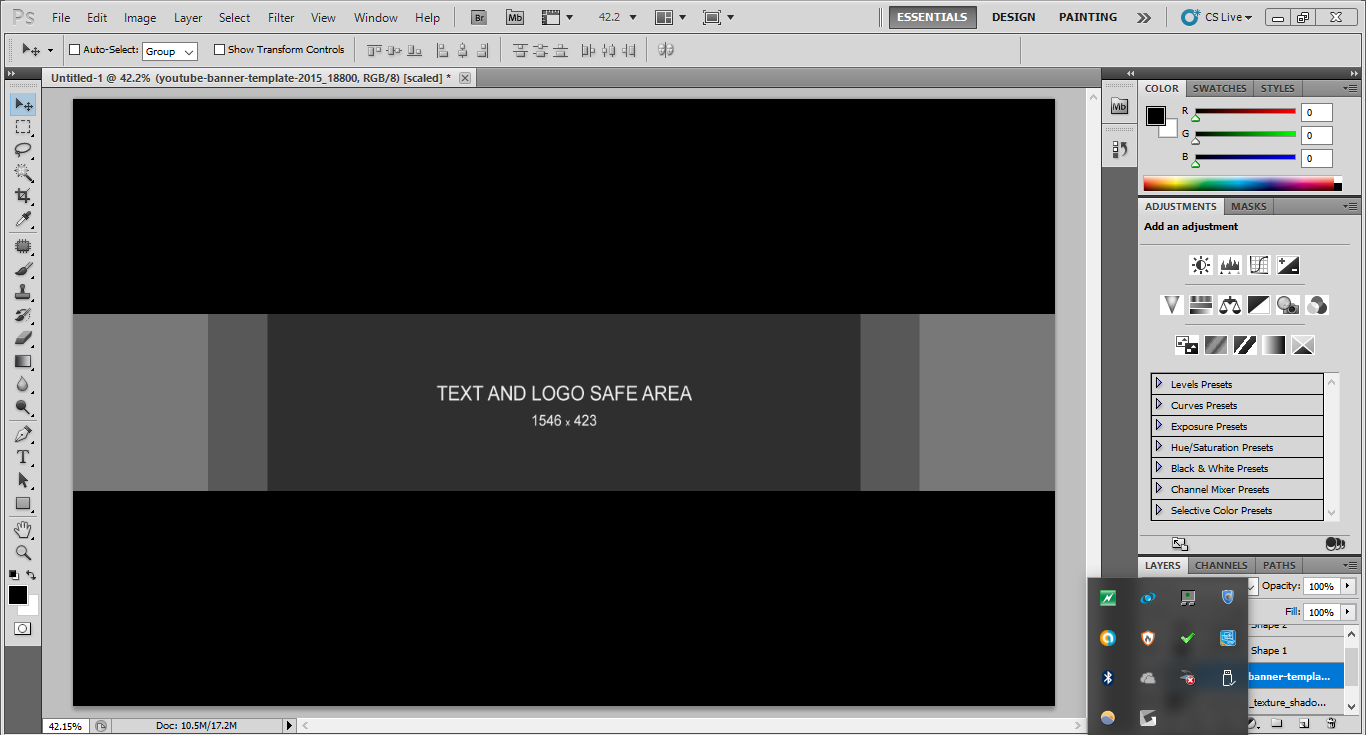Add a Vibrance adjustment icon
Image resolution: width=1366 pixels, height=735 pixels.
click(x=1172, y=305)
